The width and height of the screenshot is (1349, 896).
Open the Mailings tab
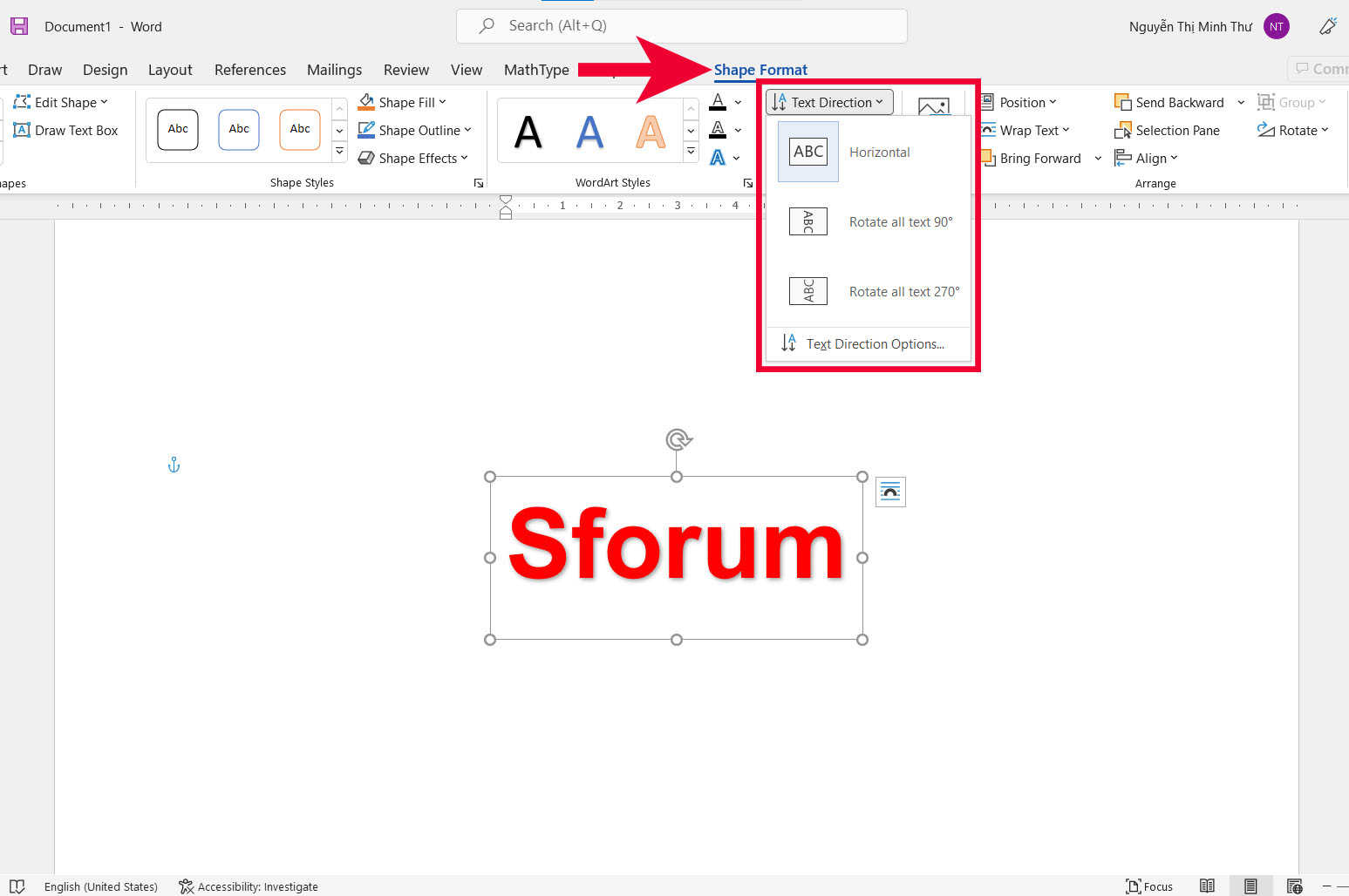(x=334, y=70)
